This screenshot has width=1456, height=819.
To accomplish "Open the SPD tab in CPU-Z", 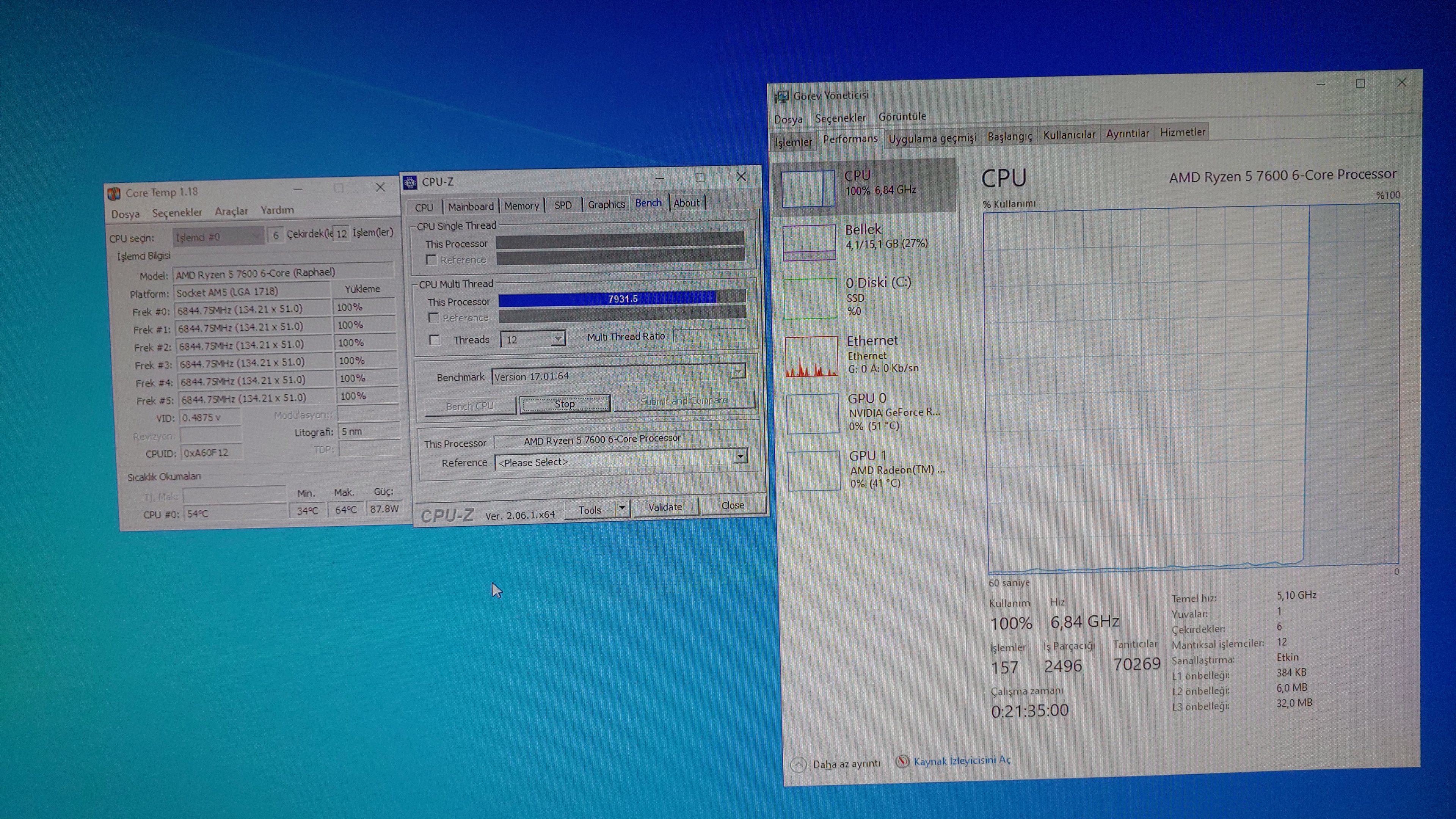I will (563, 205).
